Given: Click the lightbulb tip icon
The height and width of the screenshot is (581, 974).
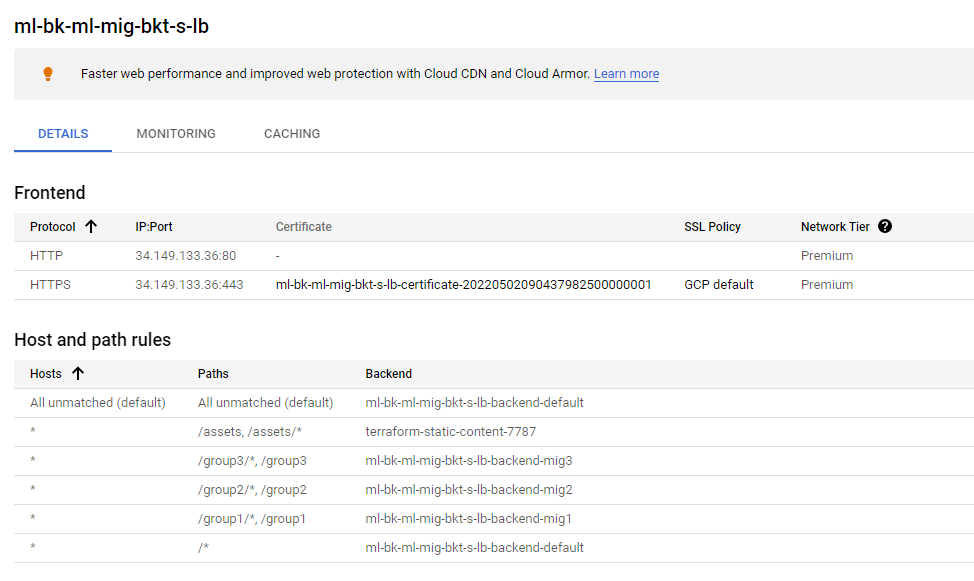Looking at the screenshot, I should (x=47, y=74).
